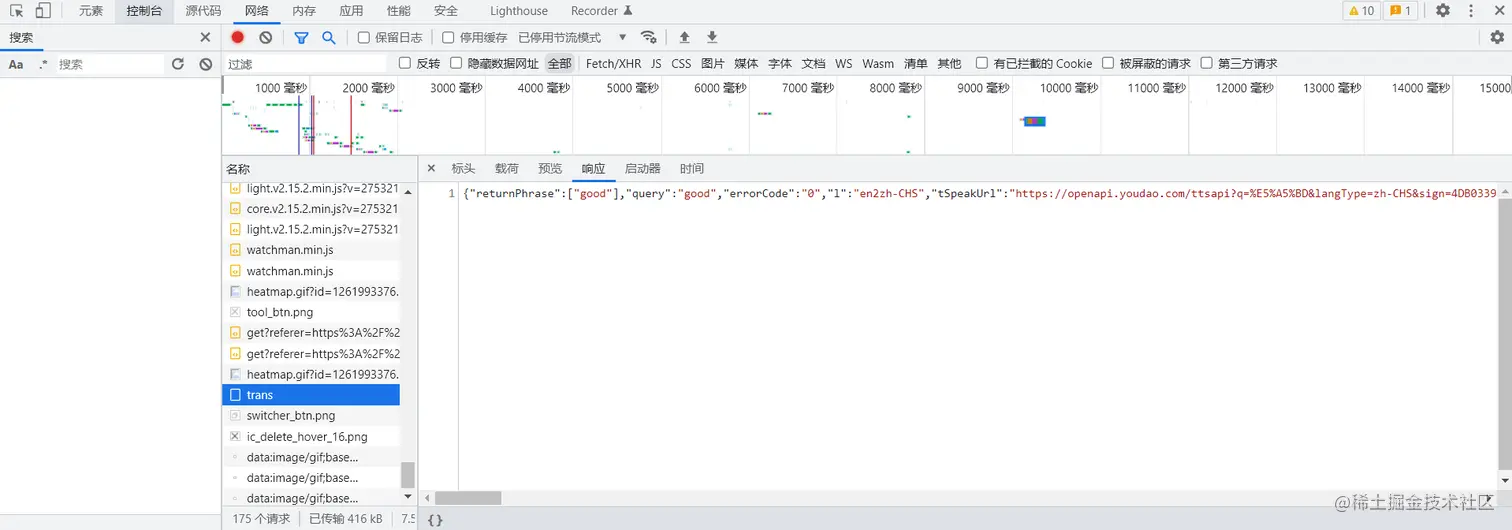Close the request details pane

click(431, 168)
